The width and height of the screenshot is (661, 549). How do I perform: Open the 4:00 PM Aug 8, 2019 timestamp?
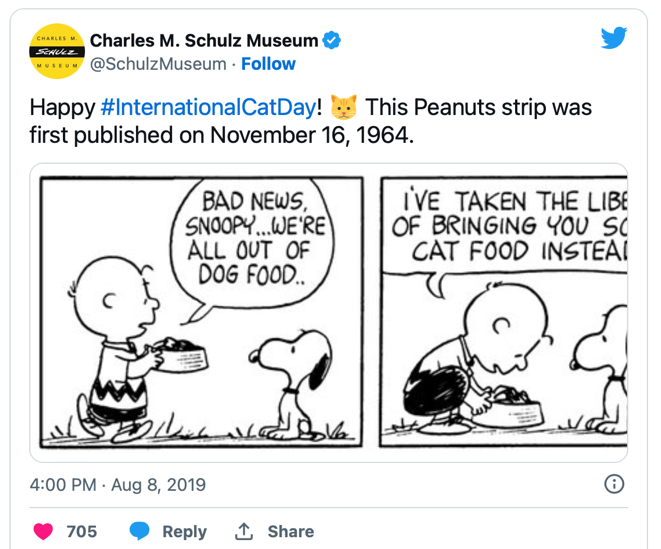pos(118,485)
